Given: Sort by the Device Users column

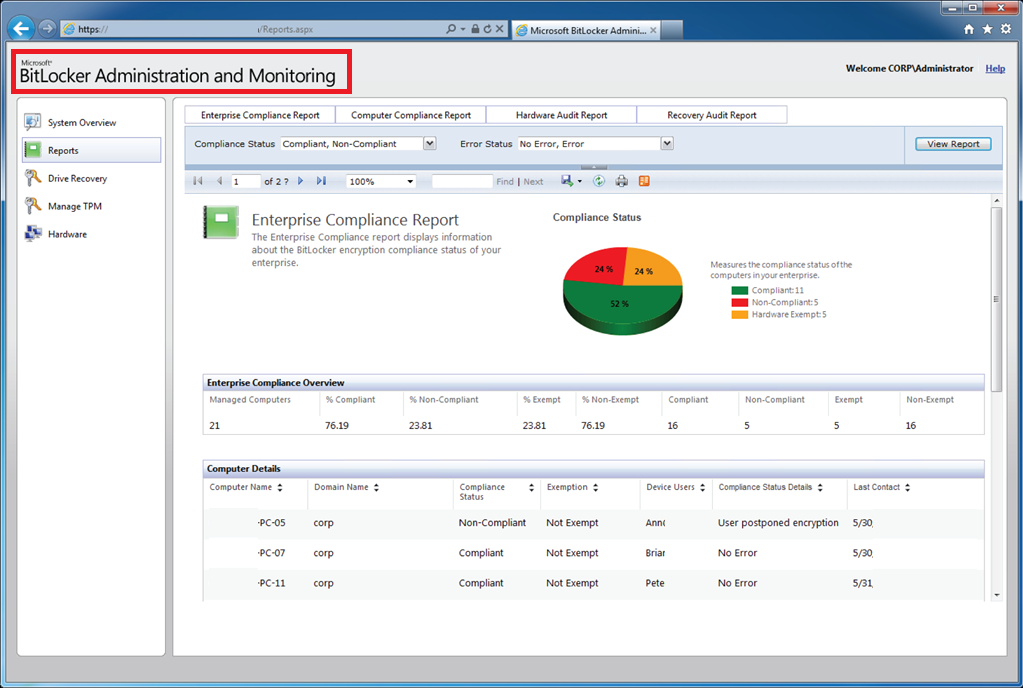Looking at the screenshot, I should coord(703,487).
